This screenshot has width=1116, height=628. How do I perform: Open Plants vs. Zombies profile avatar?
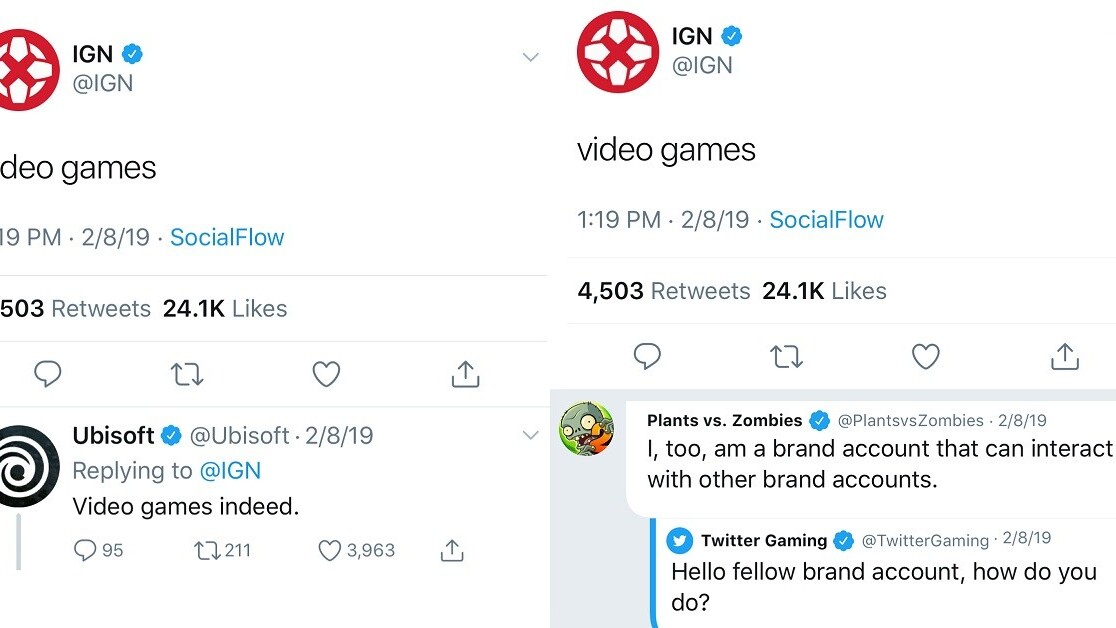point(585,428)
